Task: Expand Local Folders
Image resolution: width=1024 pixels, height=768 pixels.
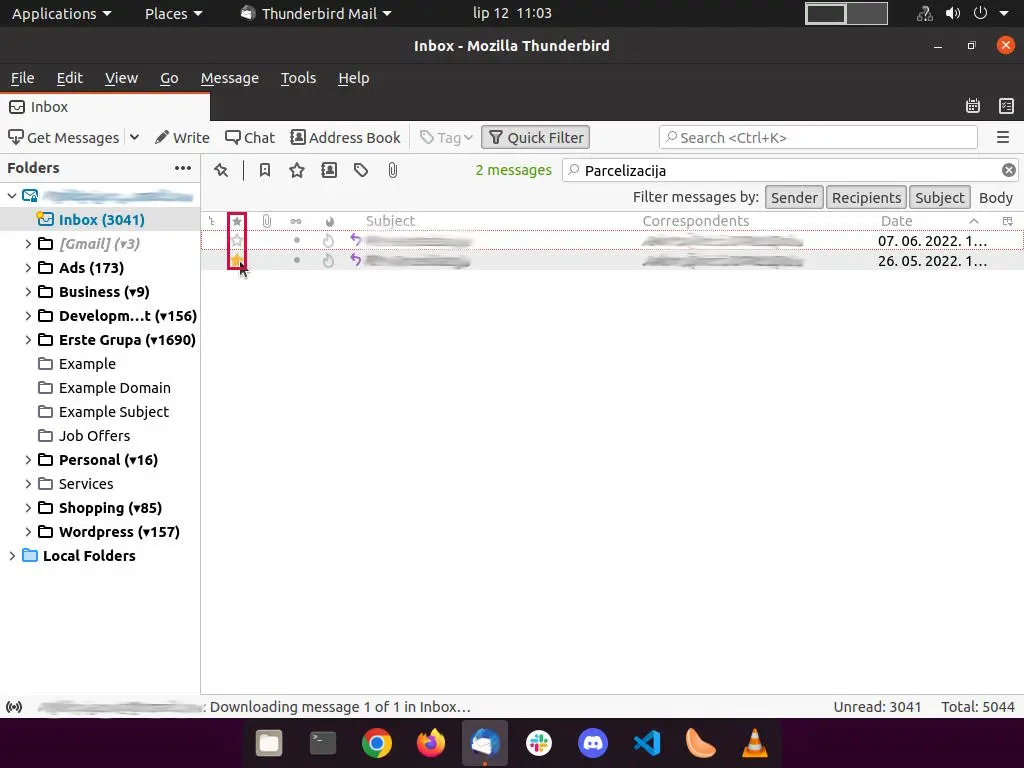Action: [x=12, y=556]
